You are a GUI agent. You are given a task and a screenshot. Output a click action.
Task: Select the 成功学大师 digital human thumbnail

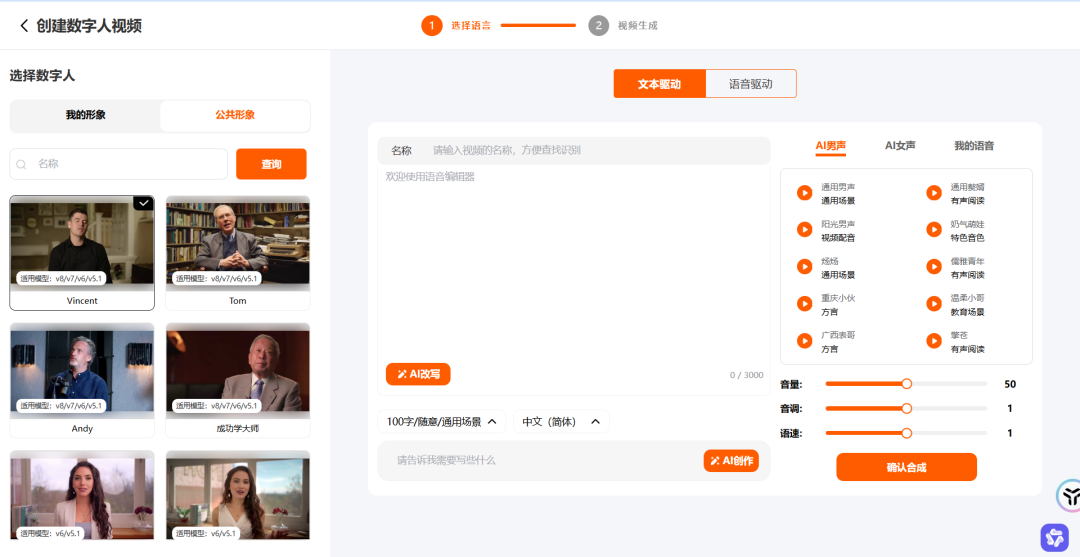pos(238,371)
